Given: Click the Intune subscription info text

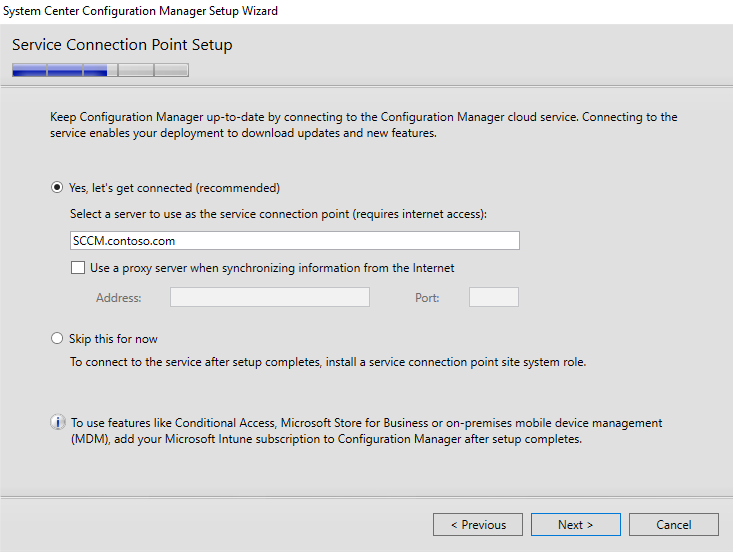Looking at the screenshot, I should point(366,431).
